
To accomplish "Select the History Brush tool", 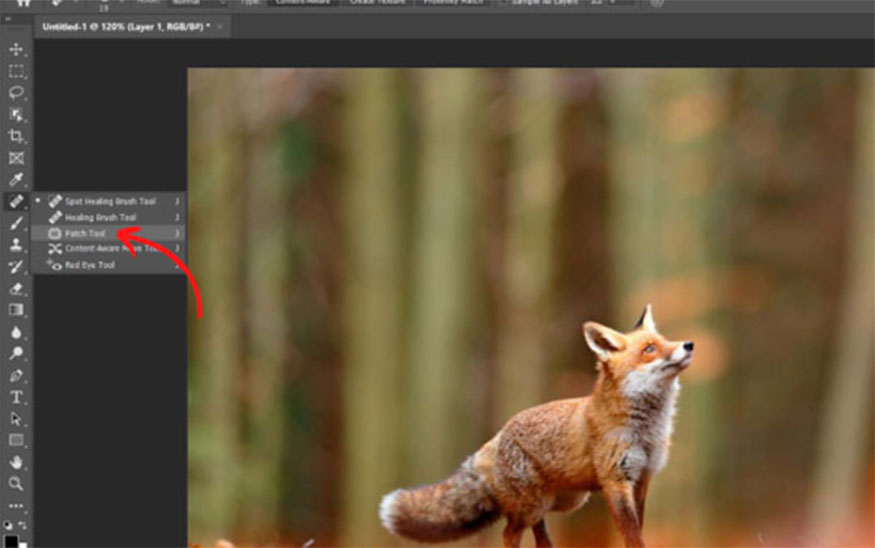I will (16, 267).
